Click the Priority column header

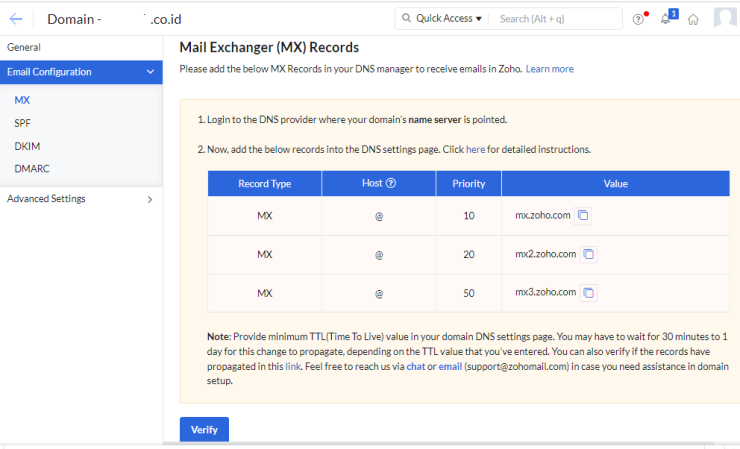[469, 184]
